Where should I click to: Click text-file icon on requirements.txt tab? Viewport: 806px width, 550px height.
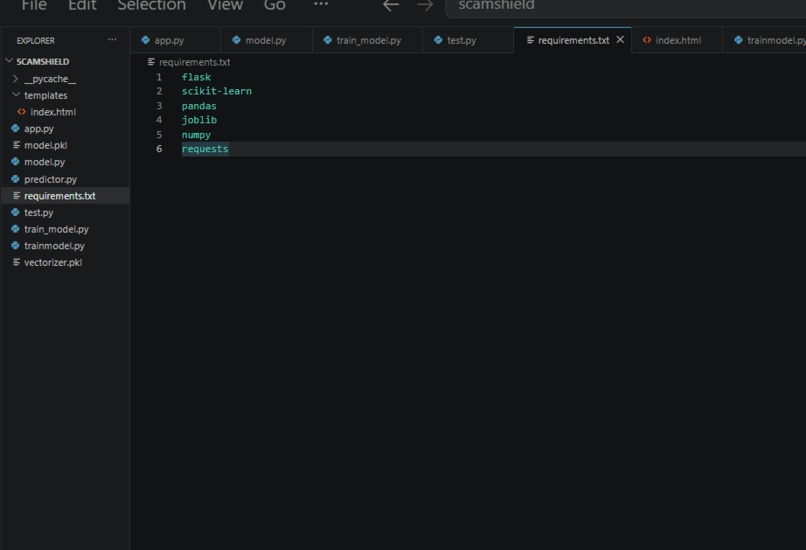coord(530,40)
